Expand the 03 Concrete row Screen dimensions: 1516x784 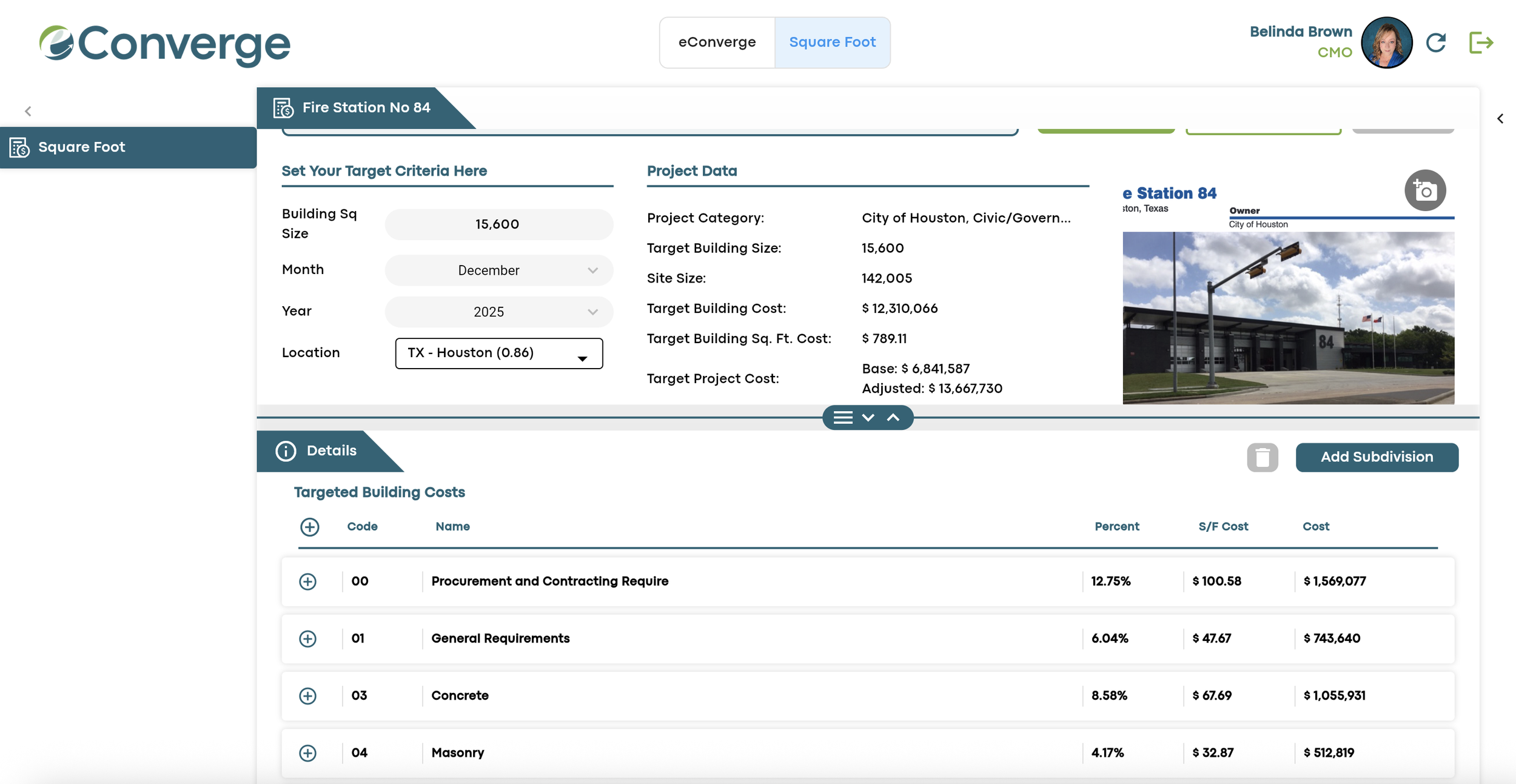click(x=307, y=695)
